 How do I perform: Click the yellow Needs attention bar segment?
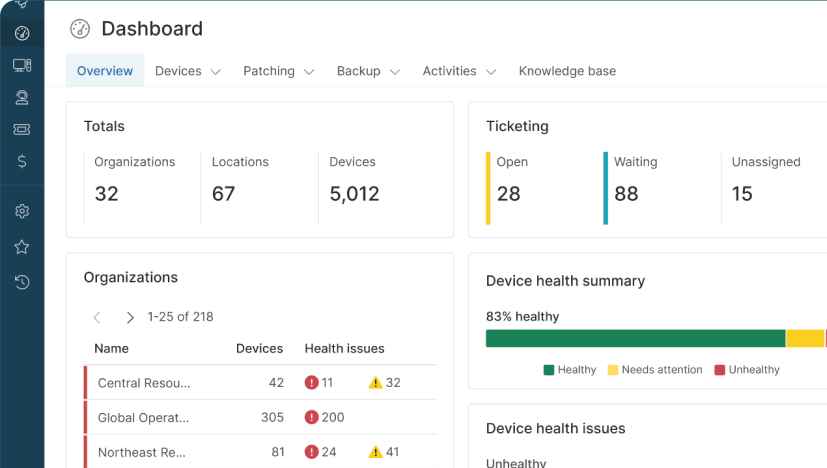(x=805, y=338)
